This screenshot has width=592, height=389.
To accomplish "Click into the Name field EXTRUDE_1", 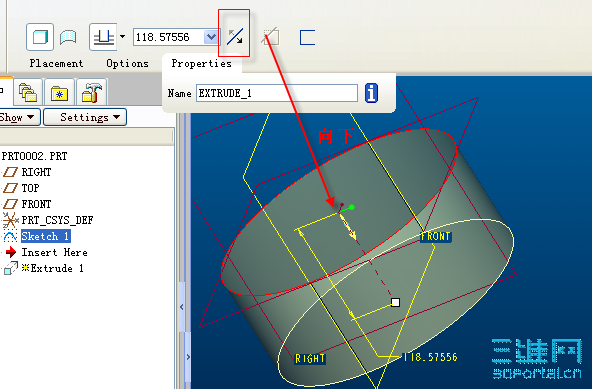I will (277, 93).
